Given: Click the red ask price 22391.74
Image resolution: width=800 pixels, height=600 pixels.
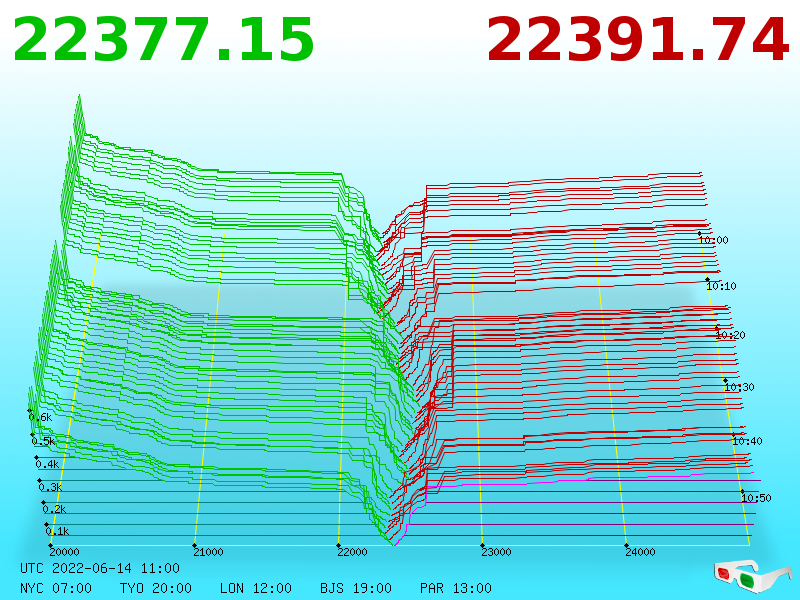Looking at the screenshot, I should (x=638, y=40).
